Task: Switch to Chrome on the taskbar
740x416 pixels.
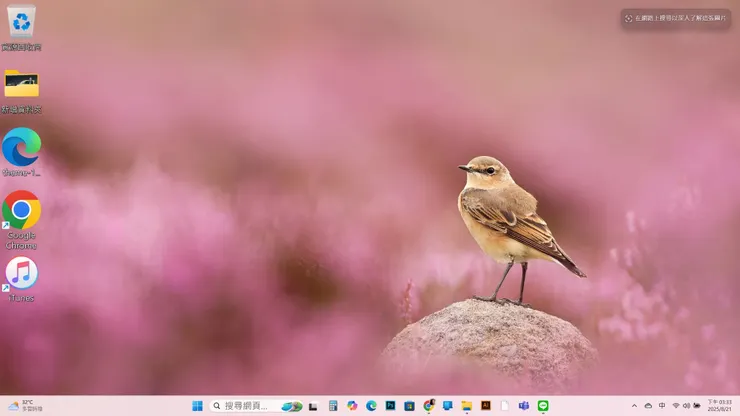Action: point(429,406)
